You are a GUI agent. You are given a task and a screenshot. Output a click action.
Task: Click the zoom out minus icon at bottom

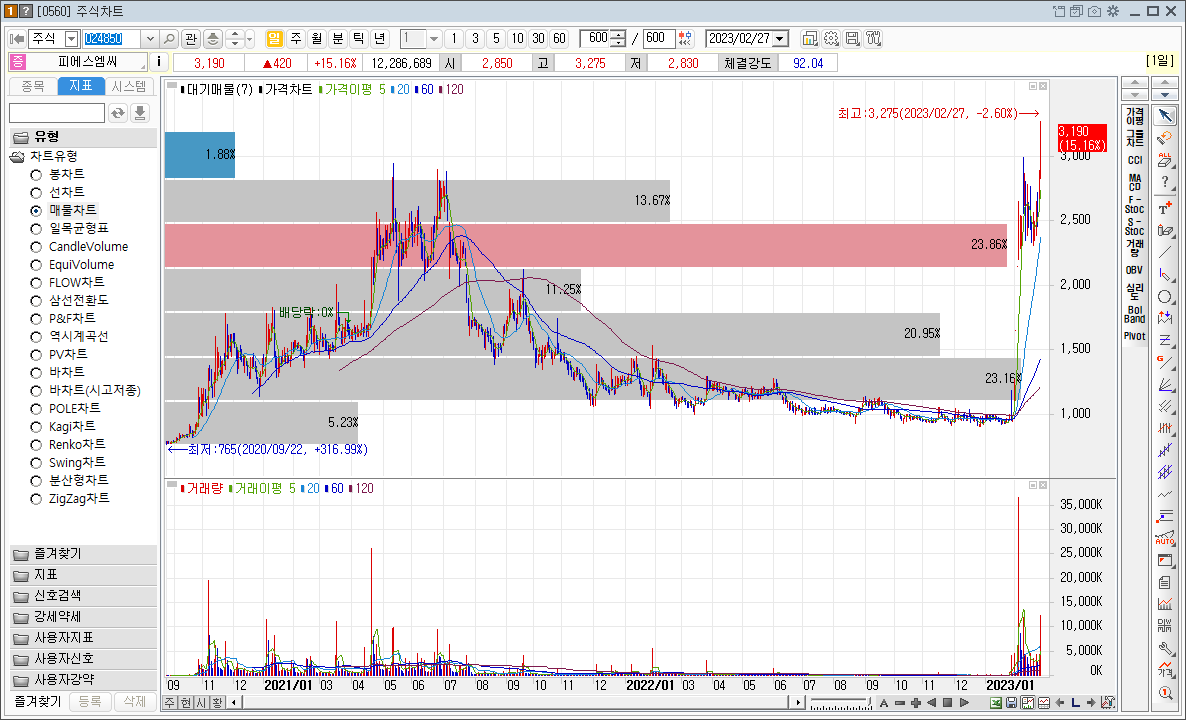click(x=900, y=703)
